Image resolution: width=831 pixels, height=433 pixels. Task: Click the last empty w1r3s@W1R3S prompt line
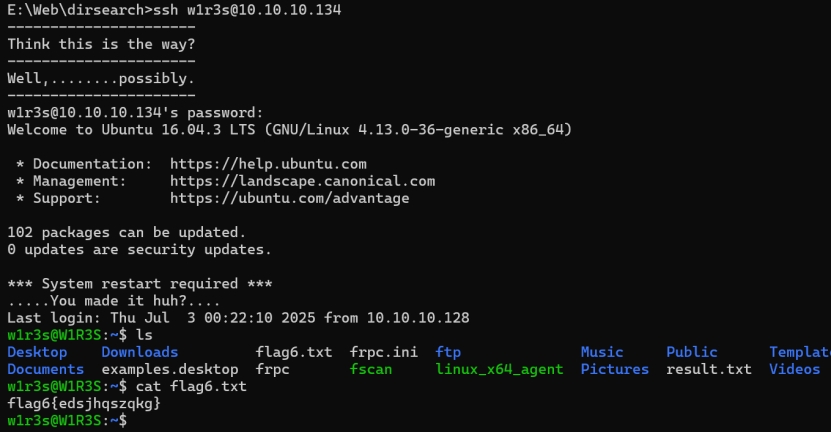pos(67,421)
